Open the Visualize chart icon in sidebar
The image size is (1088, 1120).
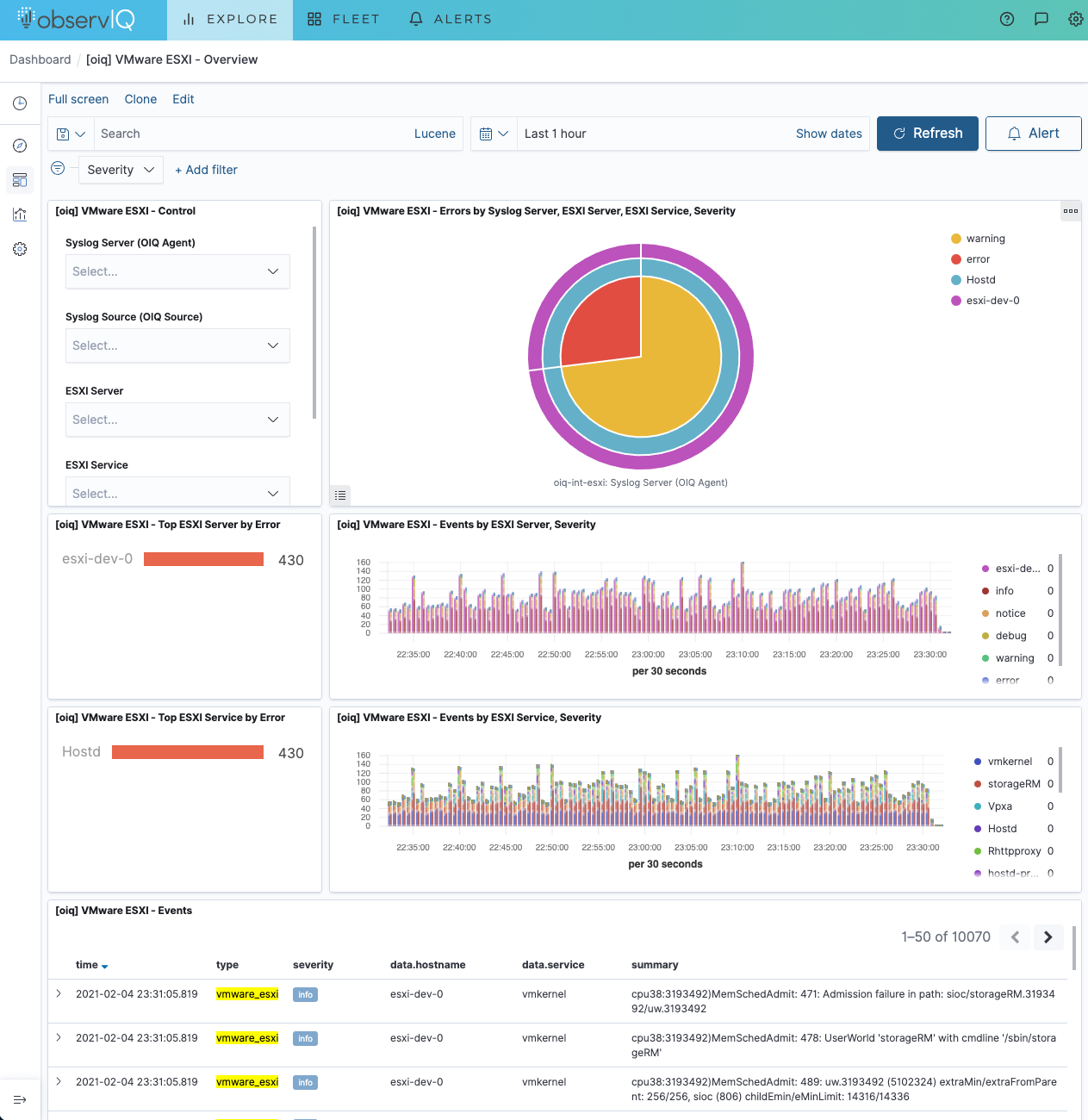[20, 215]
